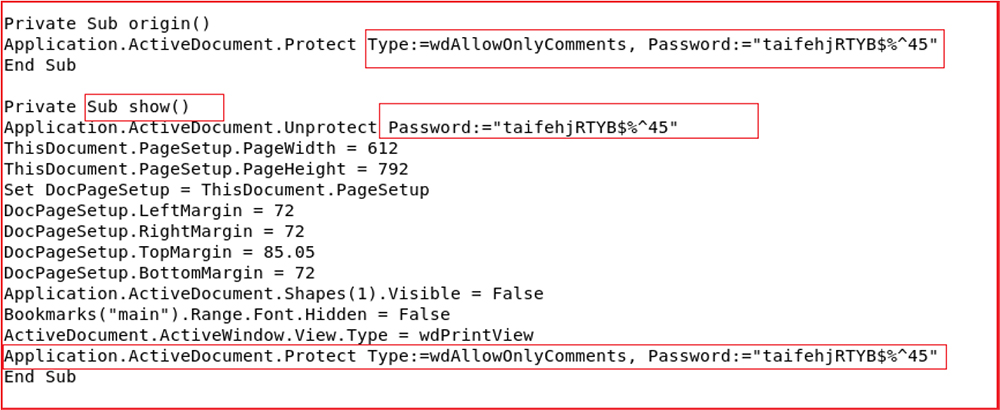The image size is (1000, 410).
Task: Click the Shapes(1).Visible = False line
Action: tap(274, 294)
